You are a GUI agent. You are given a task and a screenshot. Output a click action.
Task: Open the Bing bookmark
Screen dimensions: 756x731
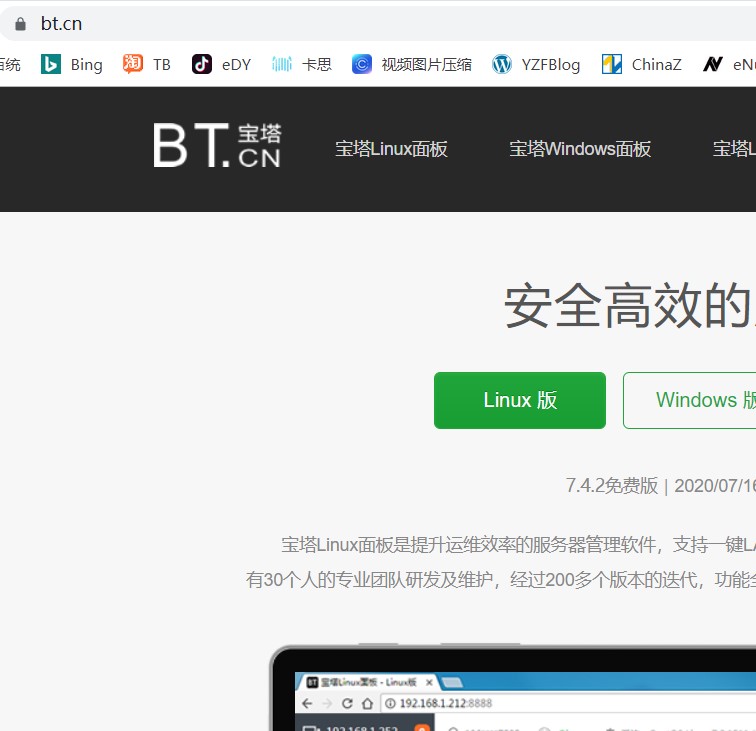coord(72,64)
